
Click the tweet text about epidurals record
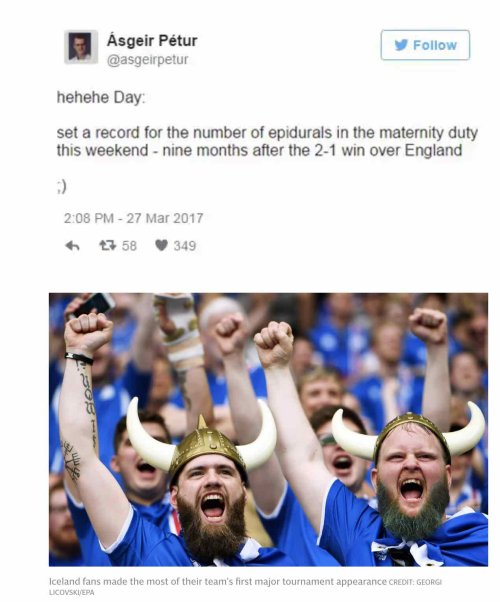tap(267, 141)
